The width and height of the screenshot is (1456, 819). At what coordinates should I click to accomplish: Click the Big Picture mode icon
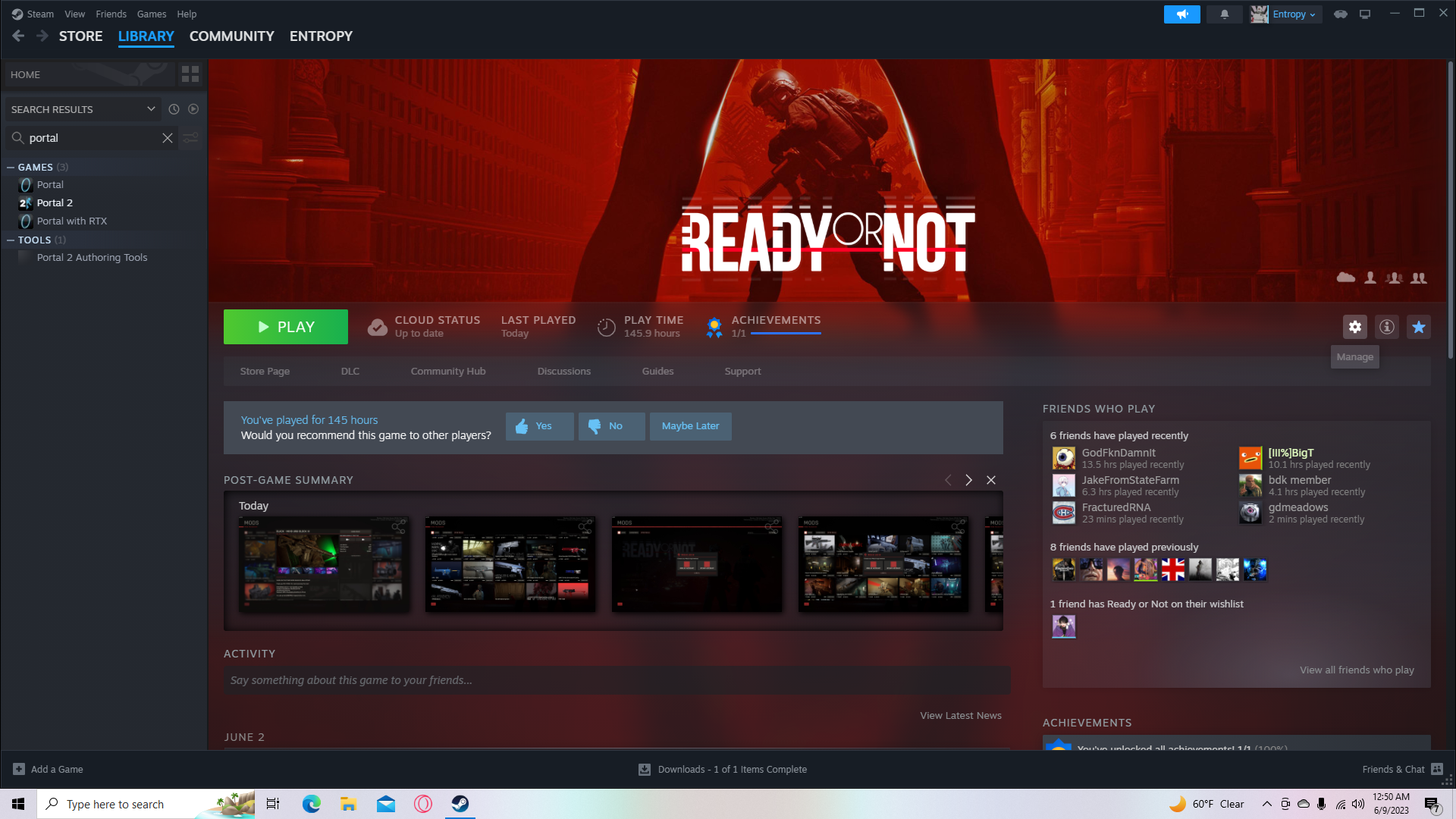1364,14
